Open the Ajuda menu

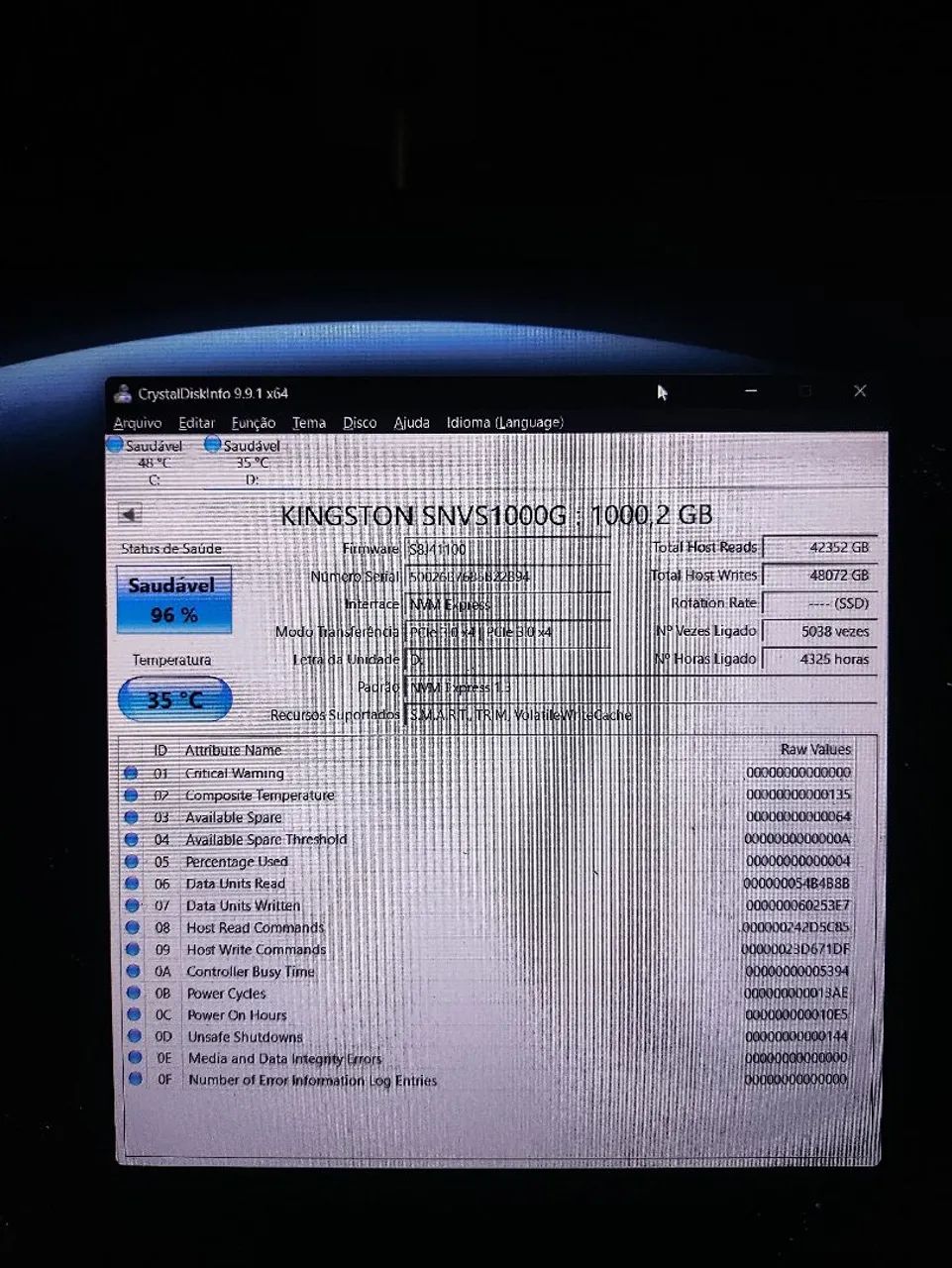[411, 423]
